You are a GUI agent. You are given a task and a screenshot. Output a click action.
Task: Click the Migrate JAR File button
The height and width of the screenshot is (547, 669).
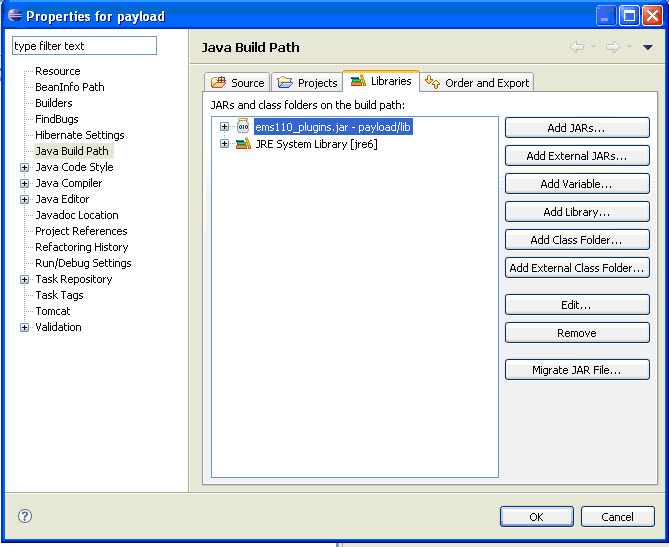point(577,370)
